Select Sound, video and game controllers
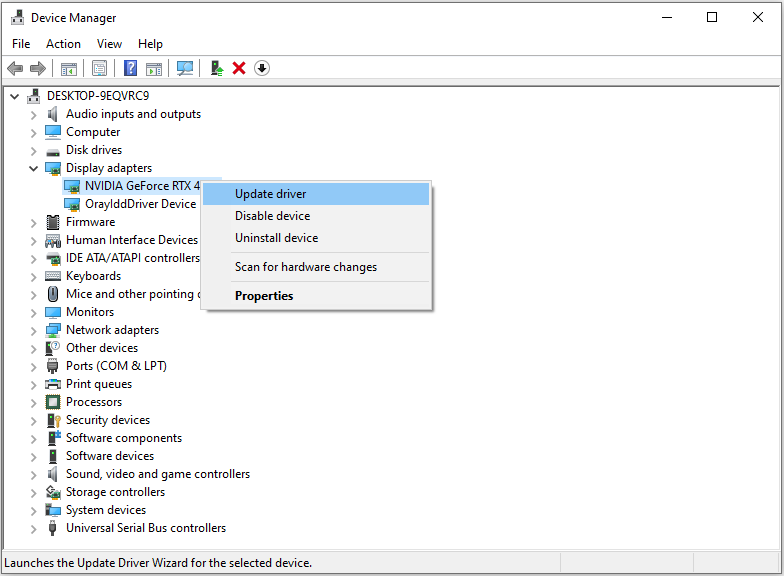The height and width of the screenshot is (576, 784). 158,474
